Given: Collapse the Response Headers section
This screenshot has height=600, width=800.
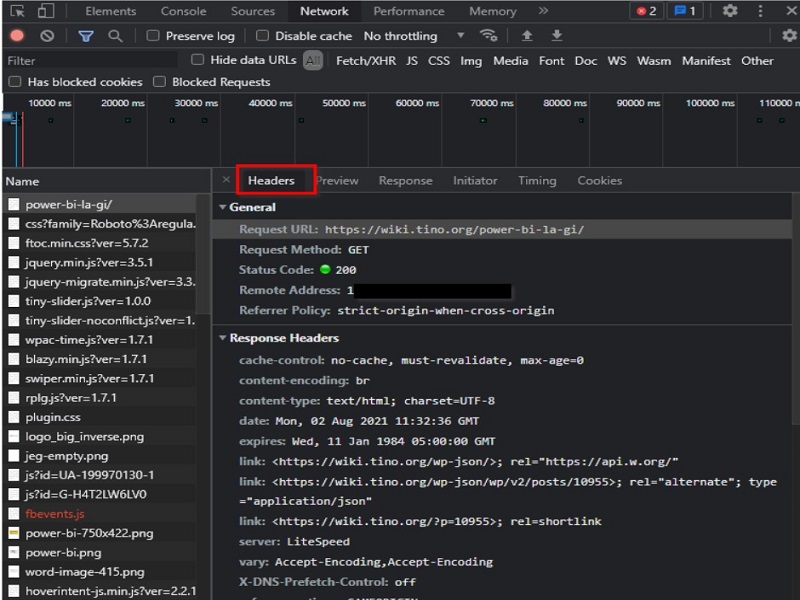Looking at the screenshot, I should click(x=222, y=338).
